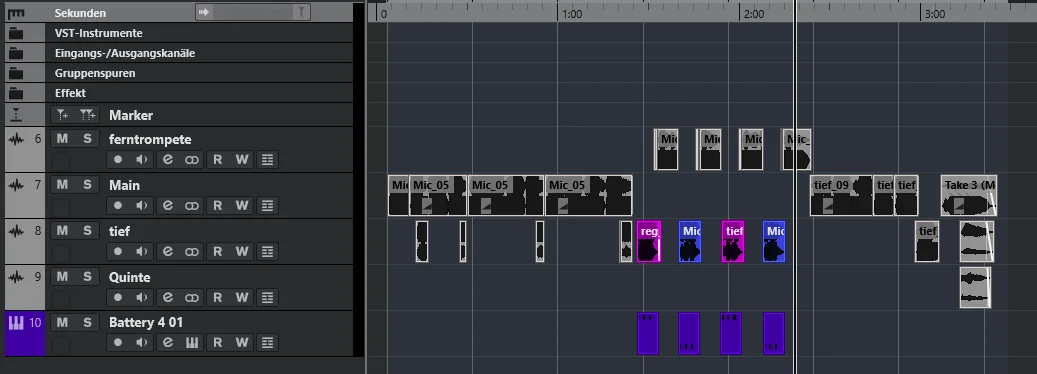Viewport: 1037px width, 374px height.
Task: Click 1:00 position on time ruler
Action: pyautogui.click(x=571, y=14)
